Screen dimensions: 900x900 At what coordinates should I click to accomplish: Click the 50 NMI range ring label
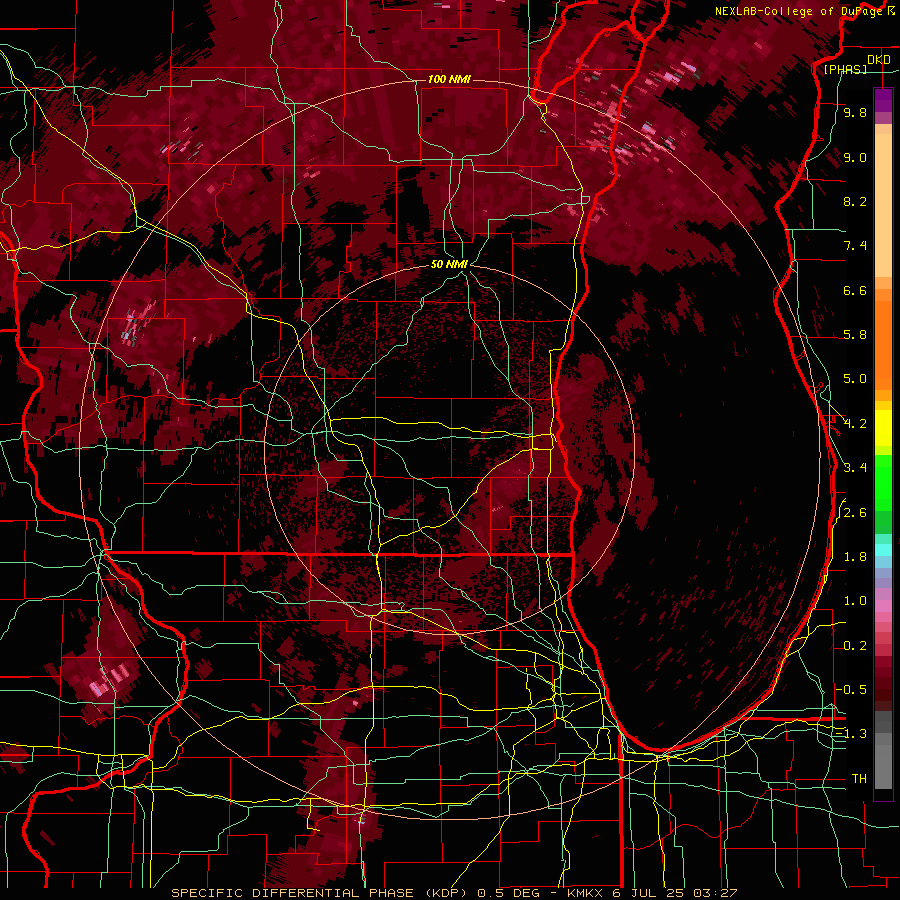point(449,264)
